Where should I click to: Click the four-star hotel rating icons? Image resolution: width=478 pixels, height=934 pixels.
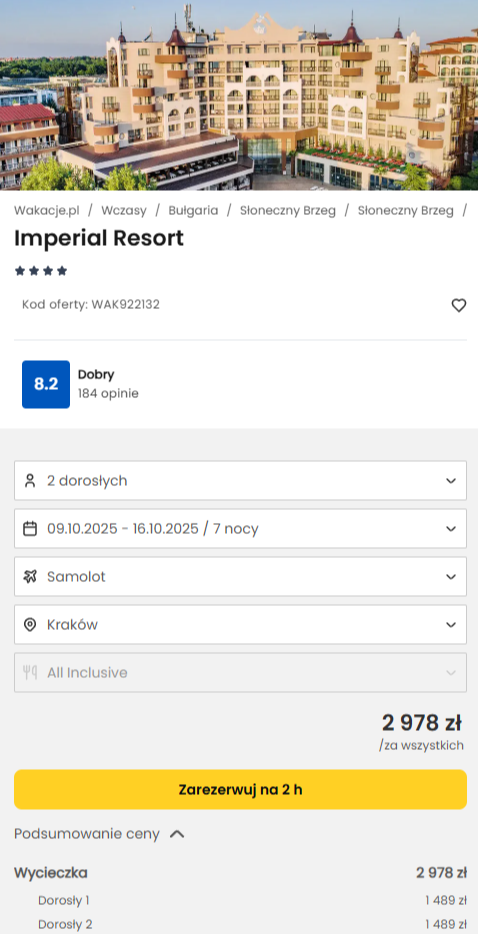(x=41, y=271)
